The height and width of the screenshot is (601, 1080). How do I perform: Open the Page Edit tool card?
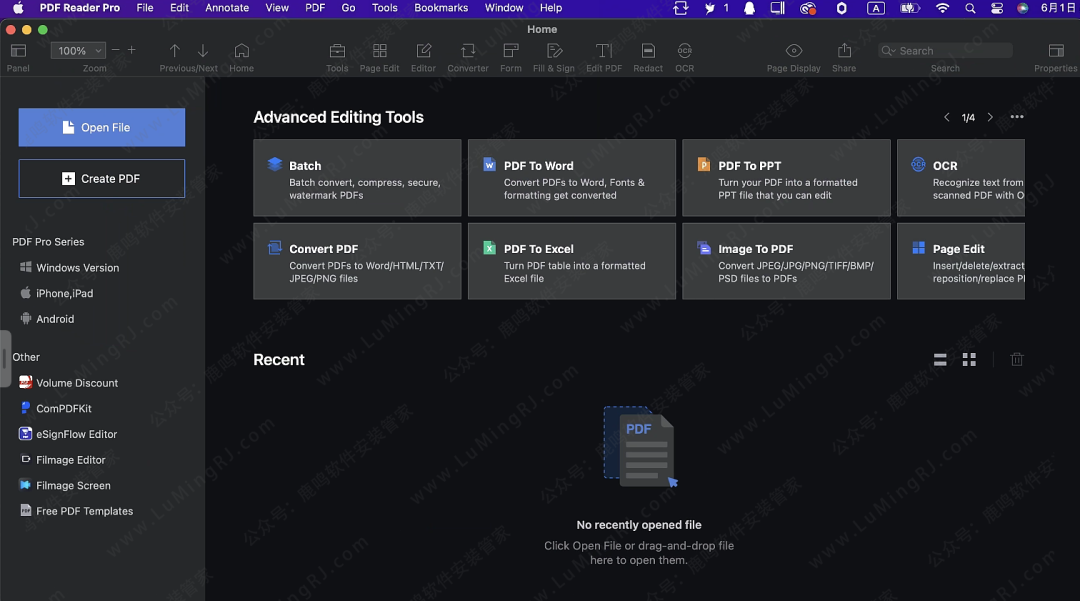click(x=961, y=261)
